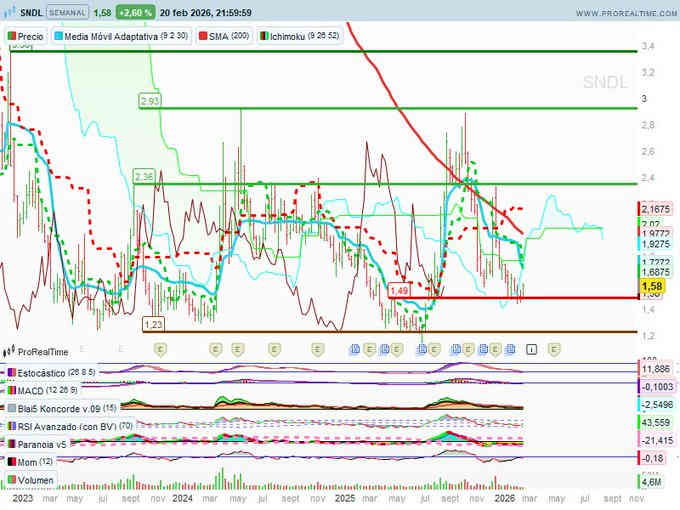680x510 pixels.
Task: Click the Estocástico panel icon
Action: coord(11,372)
